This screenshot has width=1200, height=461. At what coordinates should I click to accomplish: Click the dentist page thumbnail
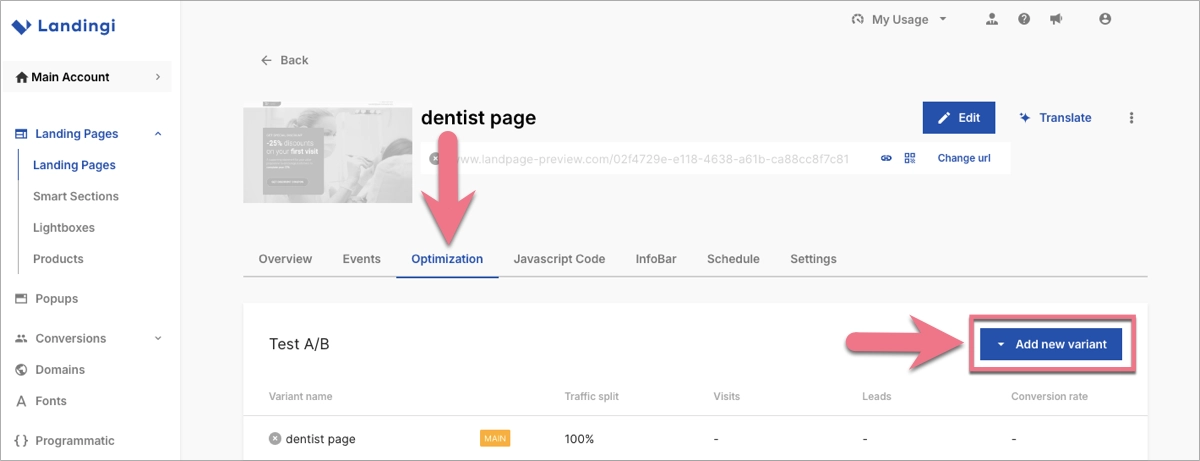pyautogui.click(x=328, y=152)
